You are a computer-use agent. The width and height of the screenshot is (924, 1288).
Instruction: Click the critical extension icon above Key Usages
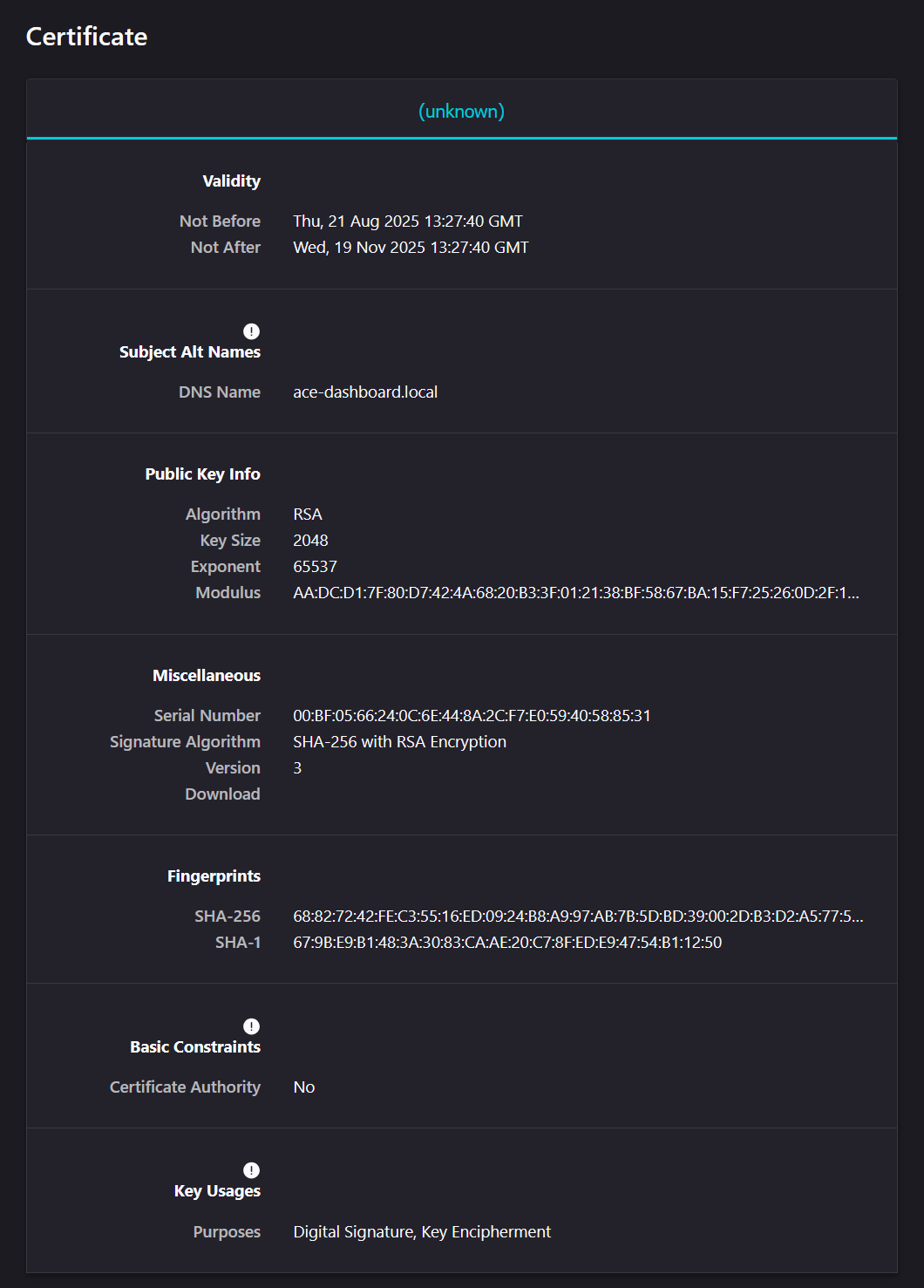(x=251, y=1170)
